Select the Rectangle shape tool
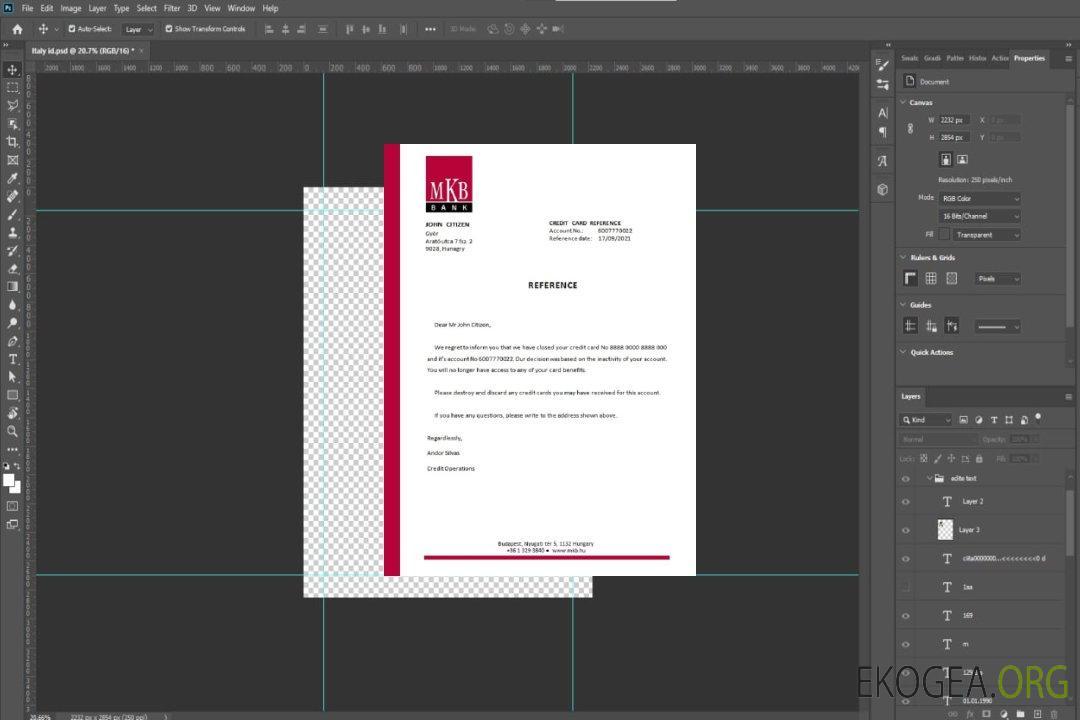Viewport: 1080px width, 720px height. [12, 395]
